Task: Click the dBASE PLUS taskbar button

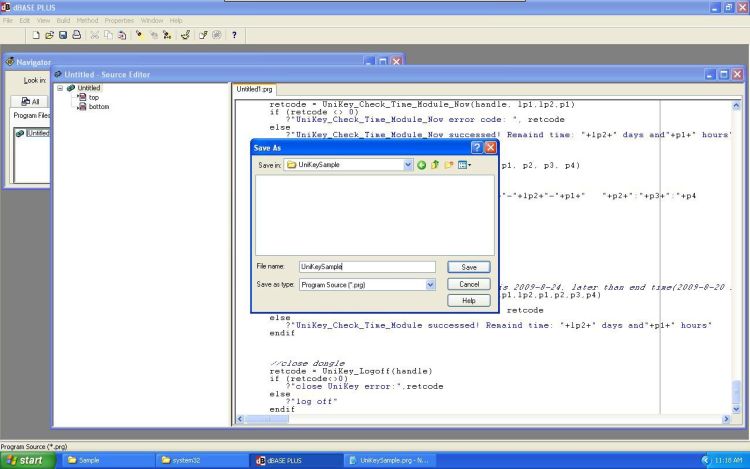Action: click(x=296, y=460)
